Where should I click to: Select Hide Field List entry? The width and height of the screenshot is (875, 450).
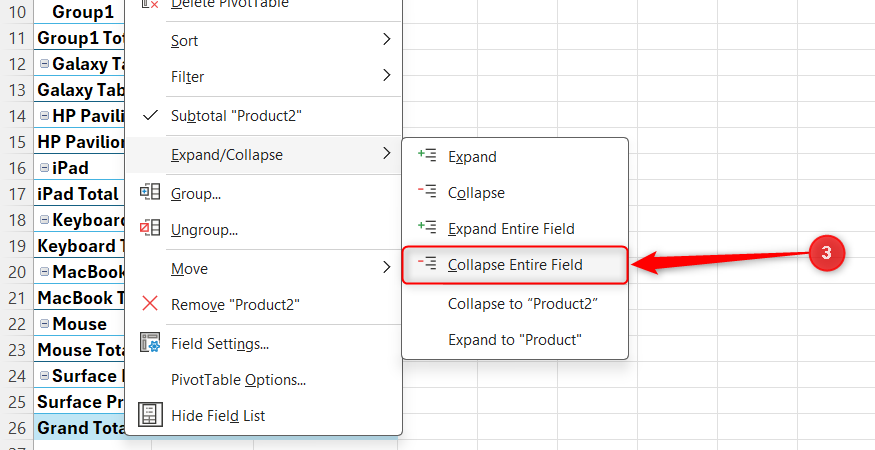pos(263,416)
